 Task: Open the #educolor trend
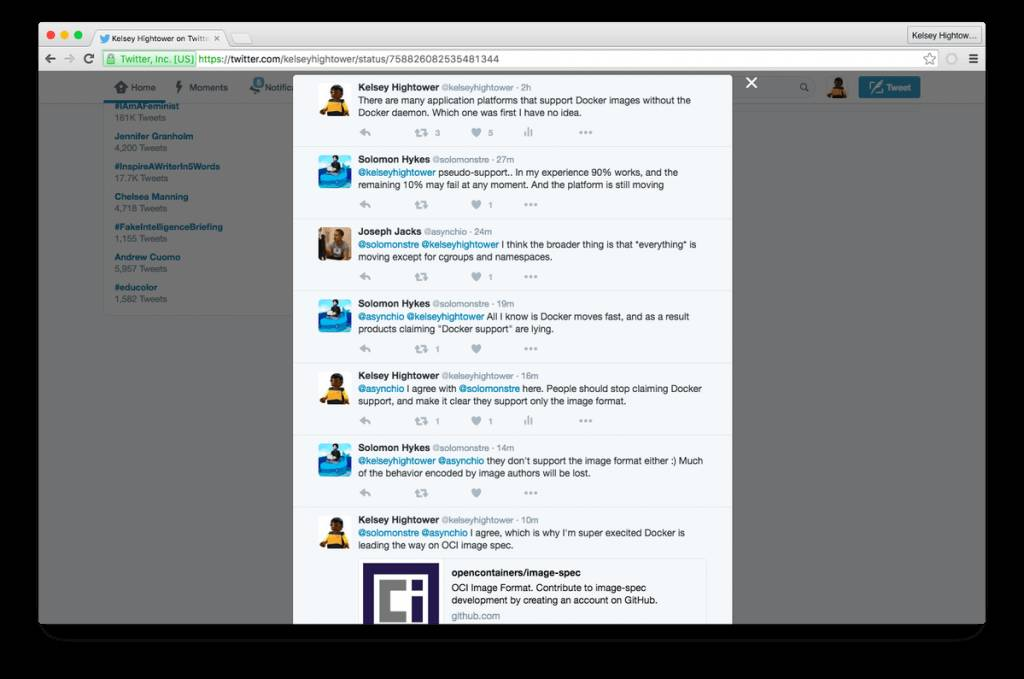coord(136,287)
